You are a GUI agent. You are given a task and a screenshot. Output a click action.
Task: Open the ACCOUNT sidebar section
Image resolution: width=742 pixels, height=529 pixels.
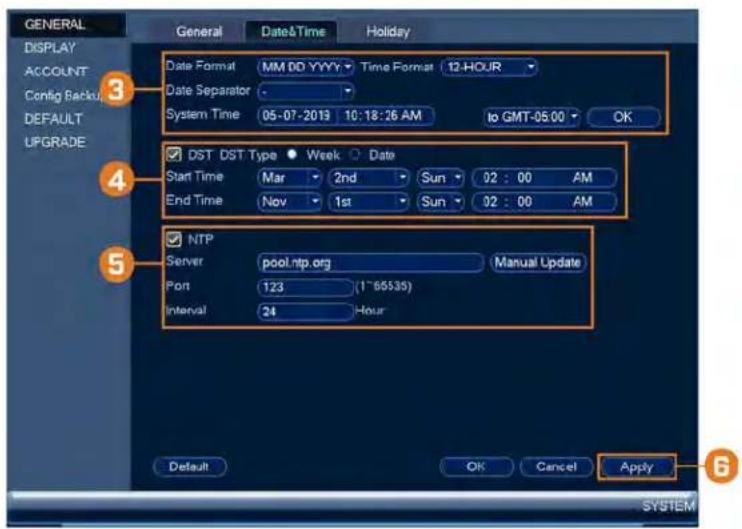56,71
